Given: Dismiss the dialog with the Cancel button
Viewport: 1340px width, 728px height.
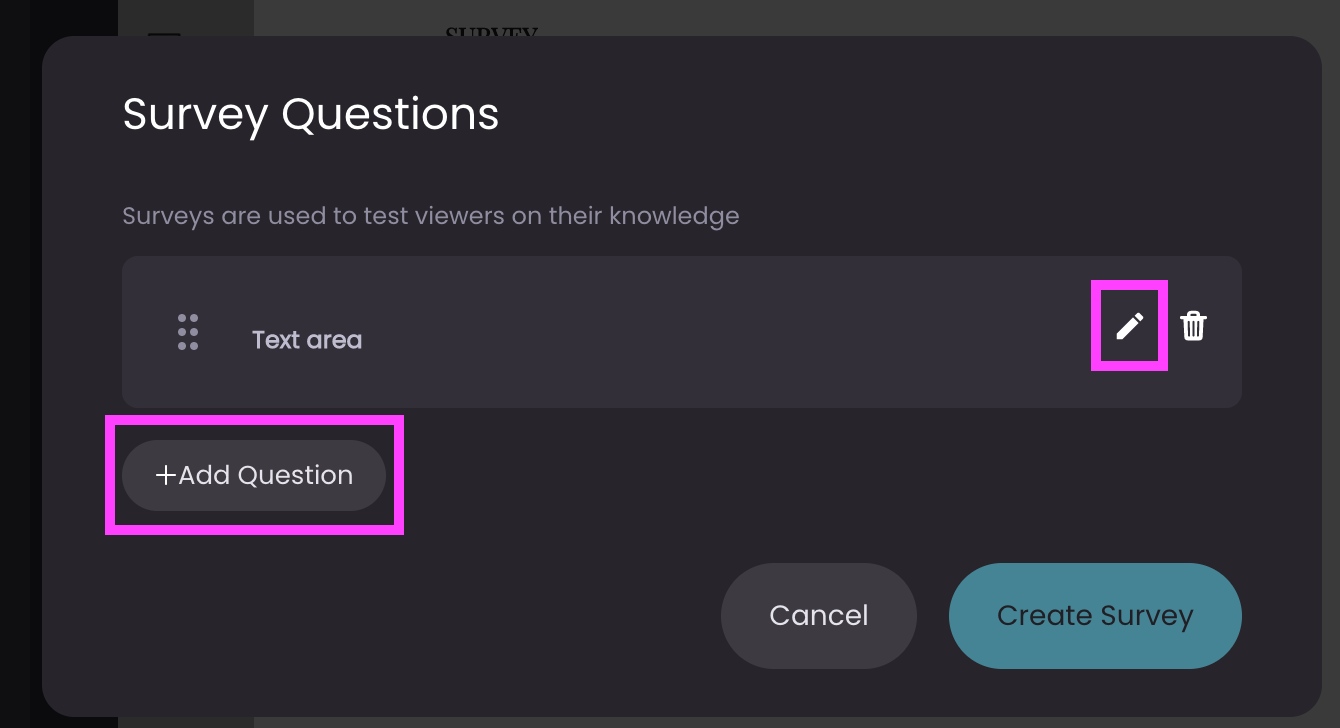Looking at the screenshot, I should click(819, 615).
